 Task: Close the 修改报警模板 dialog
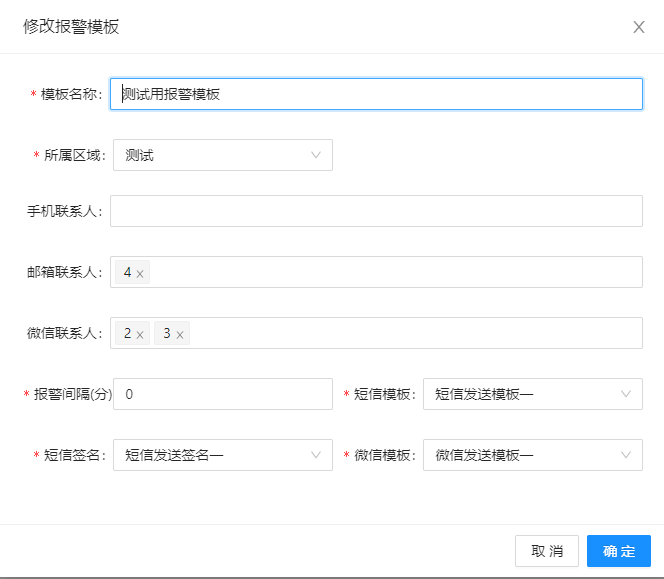tap(639, 27)
